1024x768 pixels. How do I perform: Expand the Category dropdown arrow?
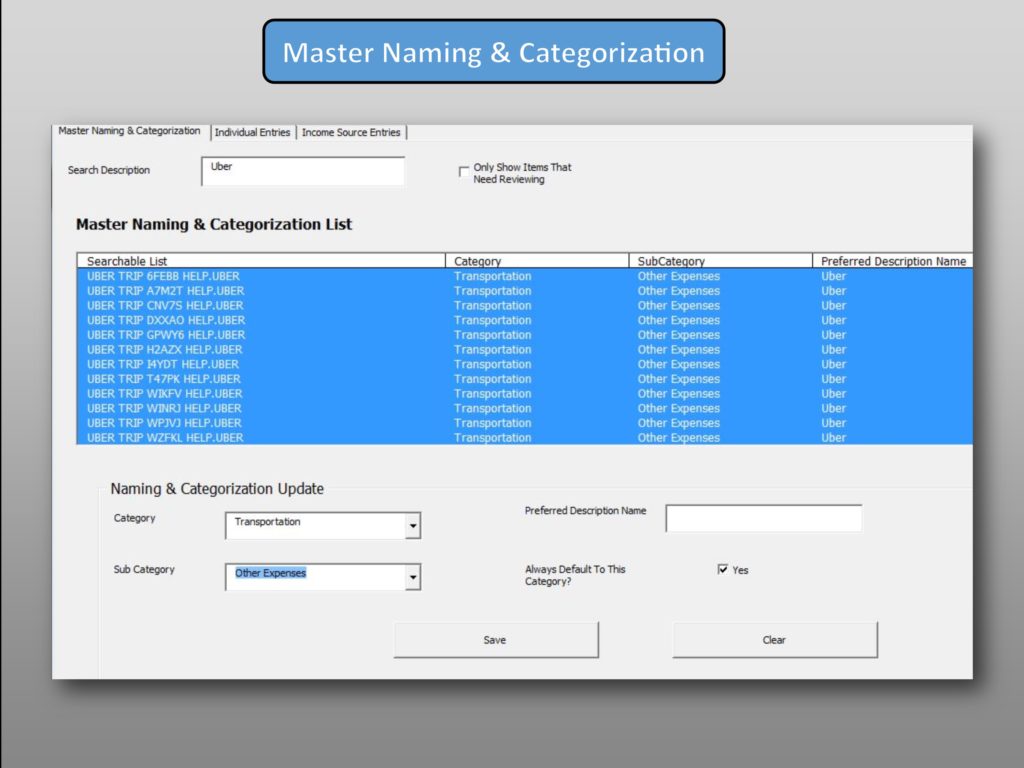pos(412,526)
